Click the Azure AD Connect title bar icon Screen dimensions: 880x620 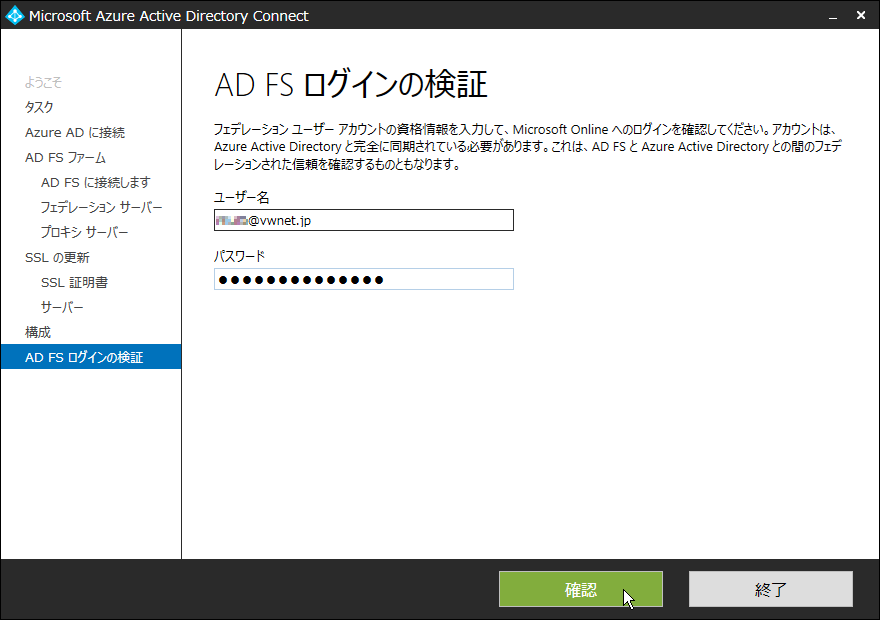pyautogui.click(x=14, y=15)
